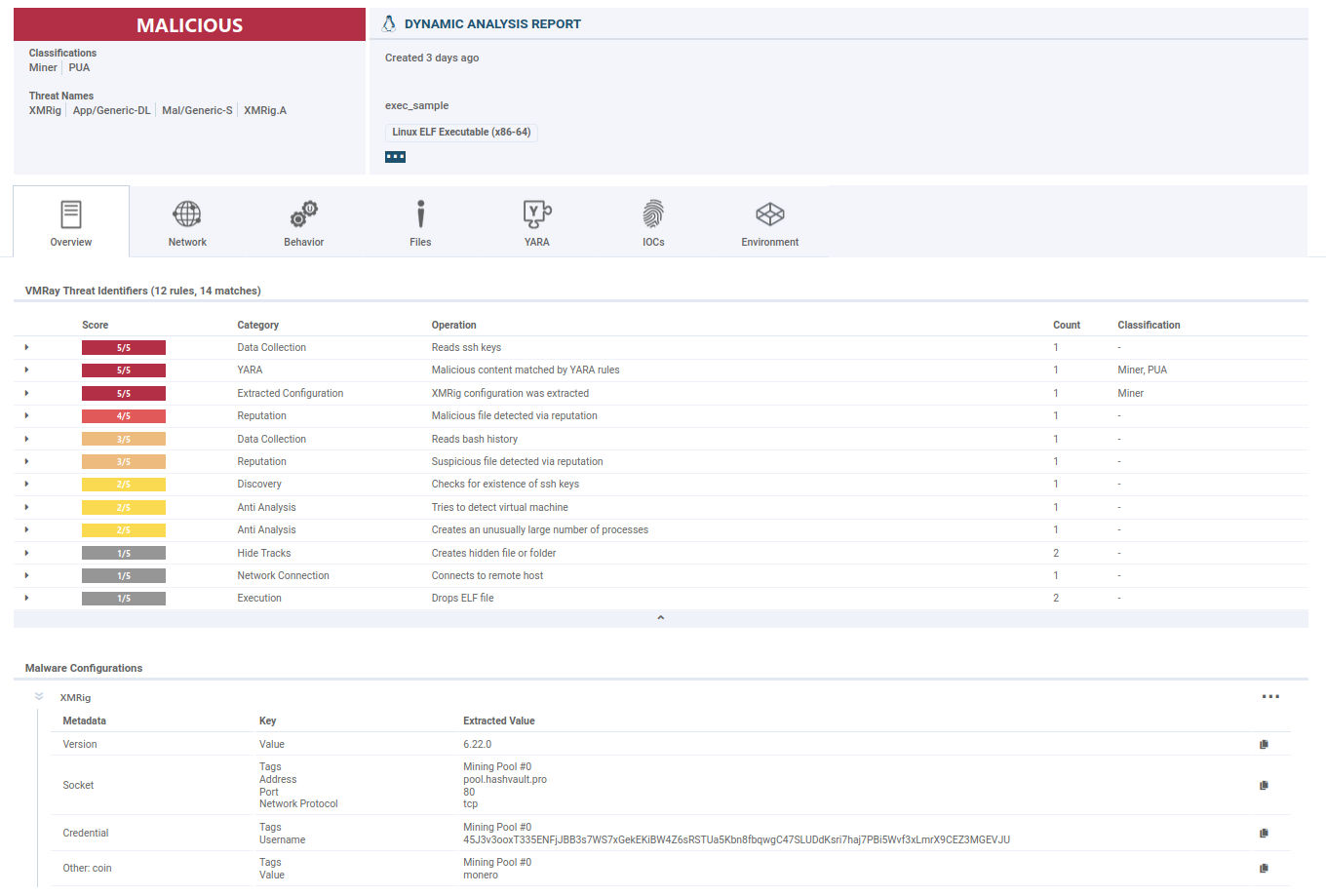Viewport: 1326px width, 896px height.
Task: Click the Network globe icon
Action: click(x=187, y=214)
